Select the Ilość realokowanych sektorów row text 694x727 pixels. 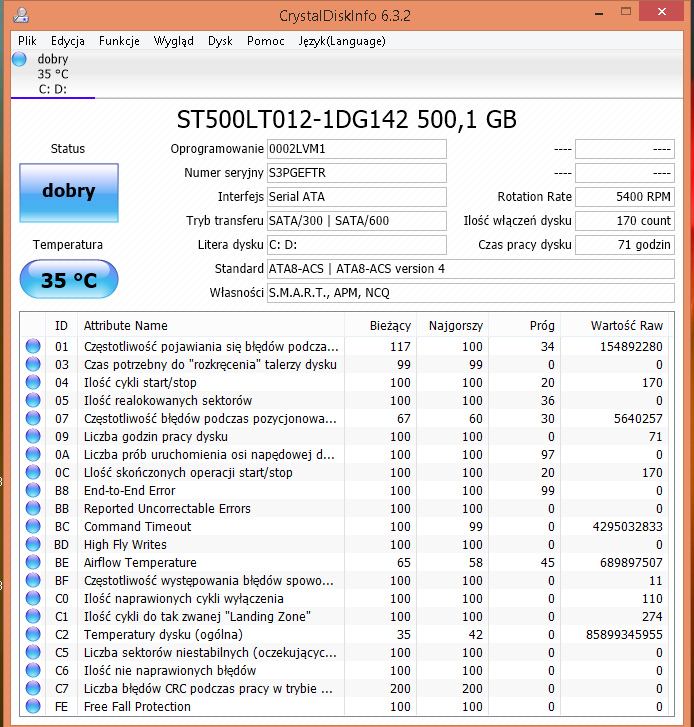(x=168, y=400)
